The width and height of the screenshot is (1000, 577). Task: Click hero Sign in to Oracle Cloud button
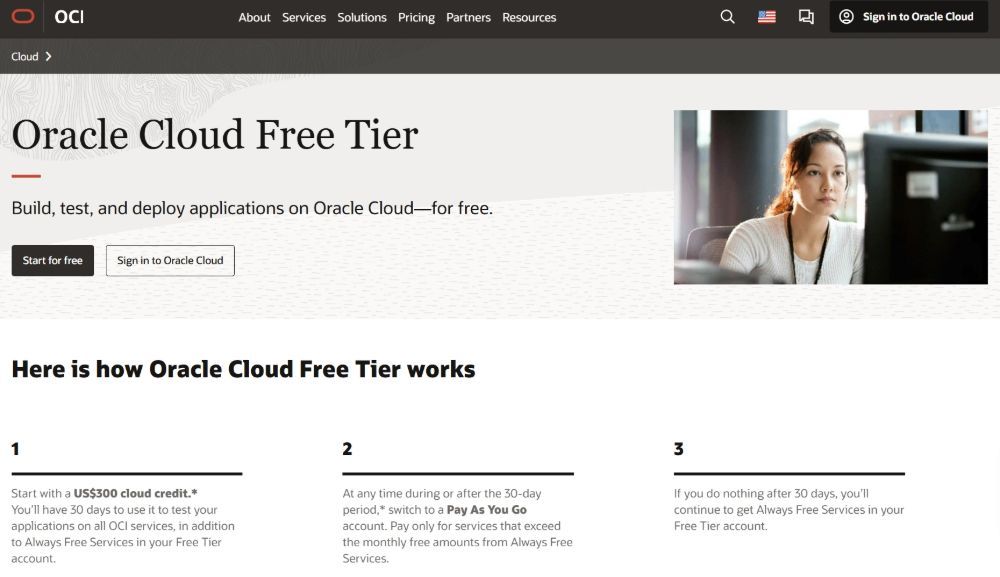tap(170, 261)
